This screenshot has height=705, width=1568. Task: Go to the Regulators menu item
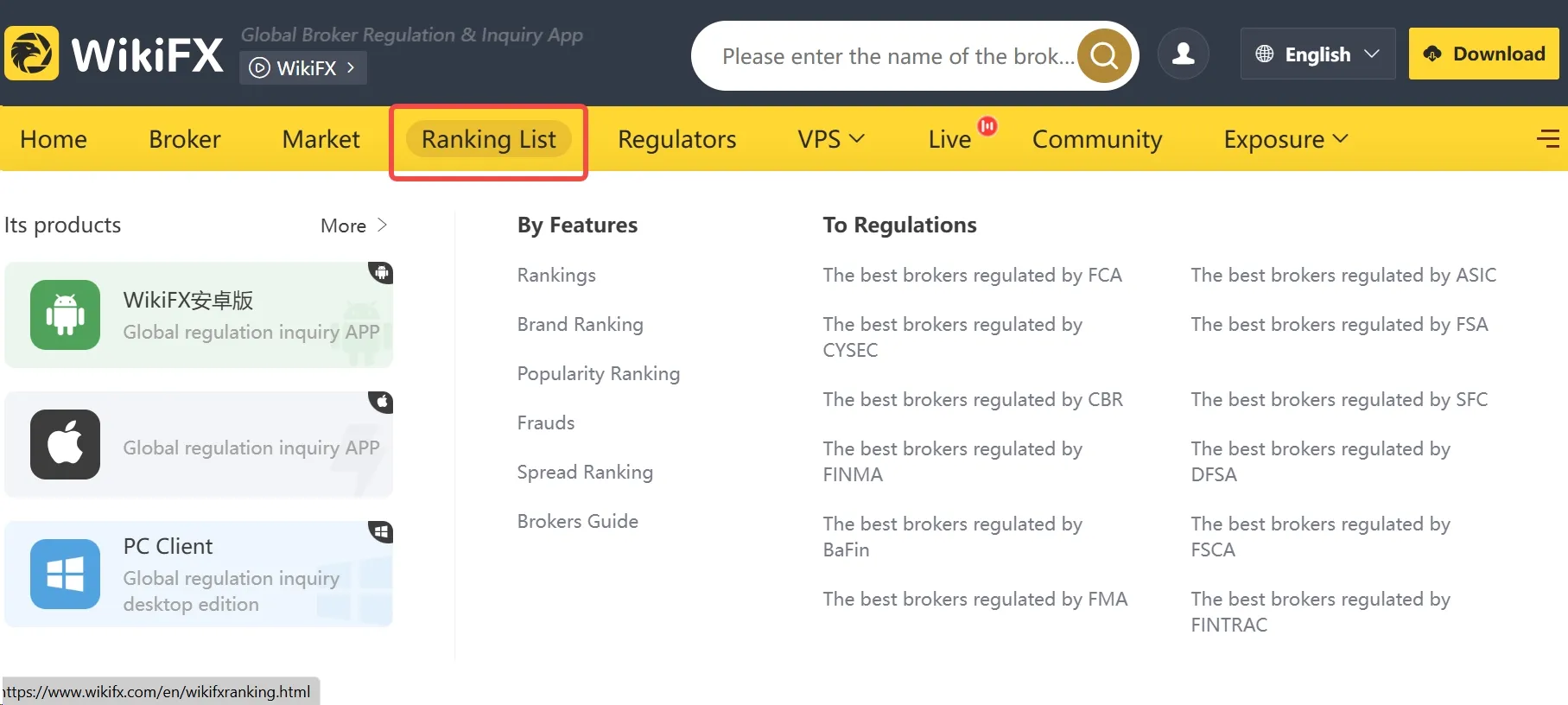(x=676, y=139)
